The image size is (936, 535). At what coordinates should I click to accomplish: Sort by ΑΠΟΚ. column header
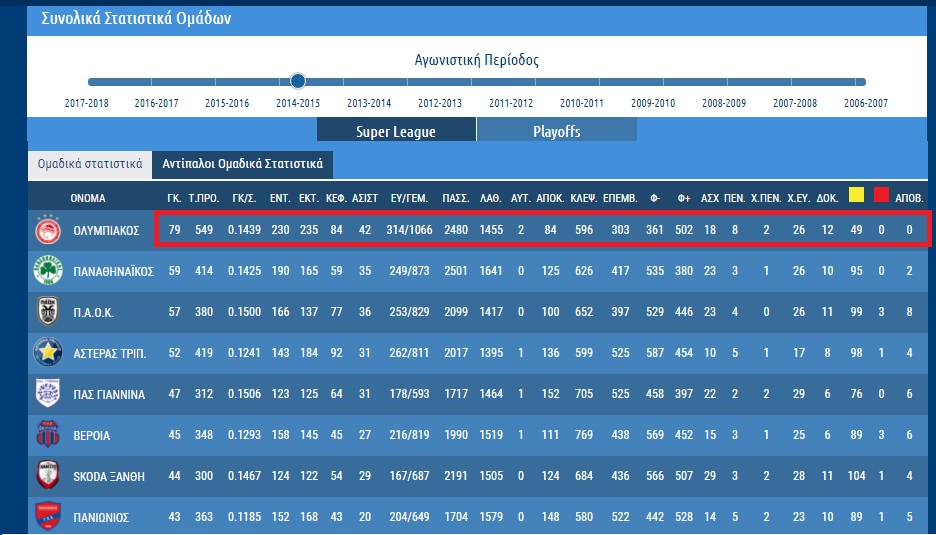point(550,198)
